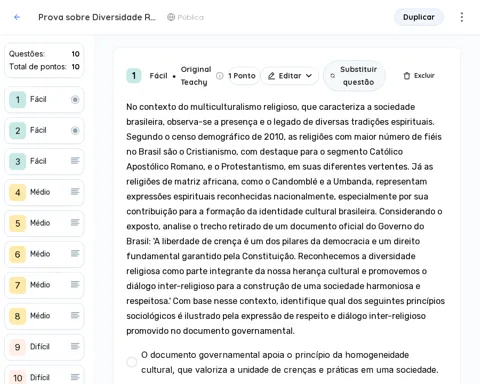
Task: Click essay lines icon on question 5 row
Action: [x=75, y=222]
